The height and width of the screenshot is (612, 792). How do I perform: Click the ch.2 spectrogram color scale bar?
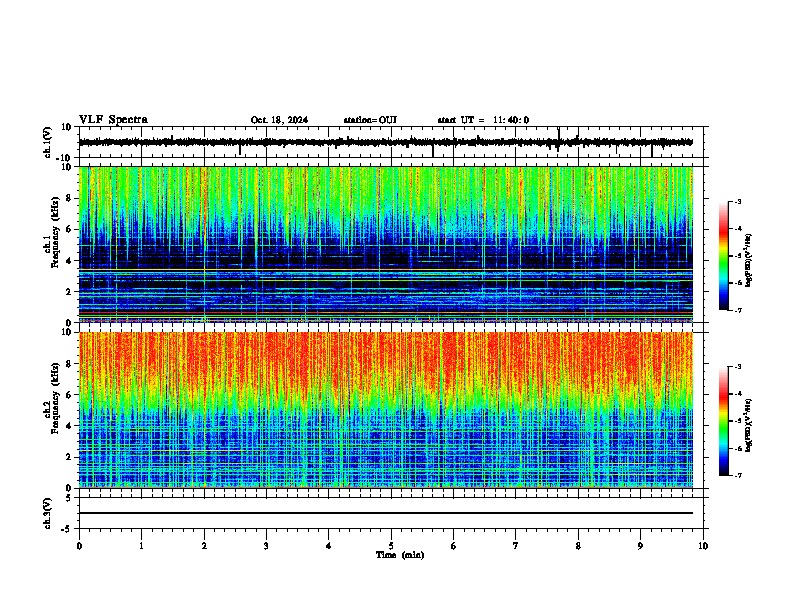coord(724,421)
